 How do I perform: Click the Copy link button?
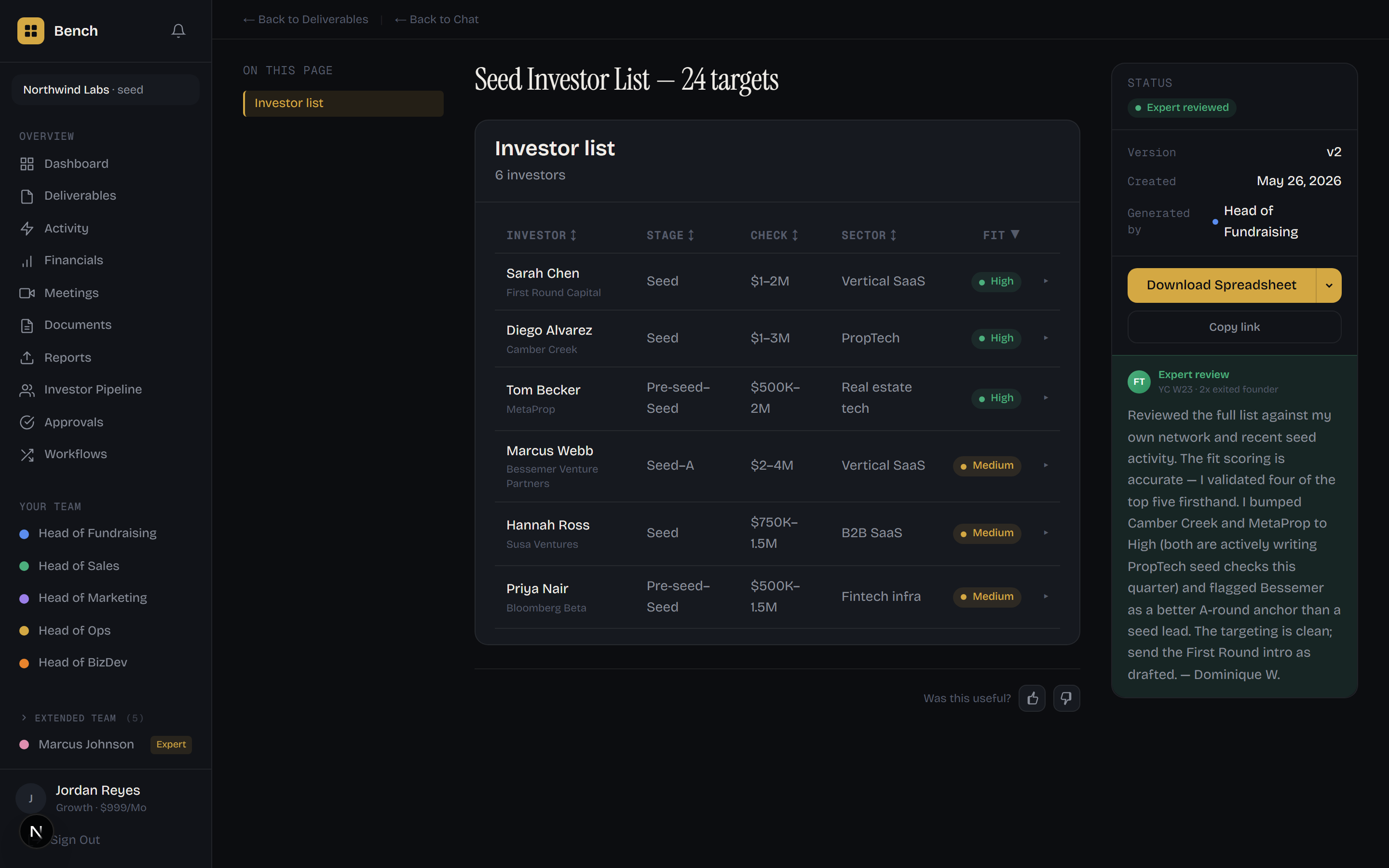pyautogui.click(x=1234, y=327)
